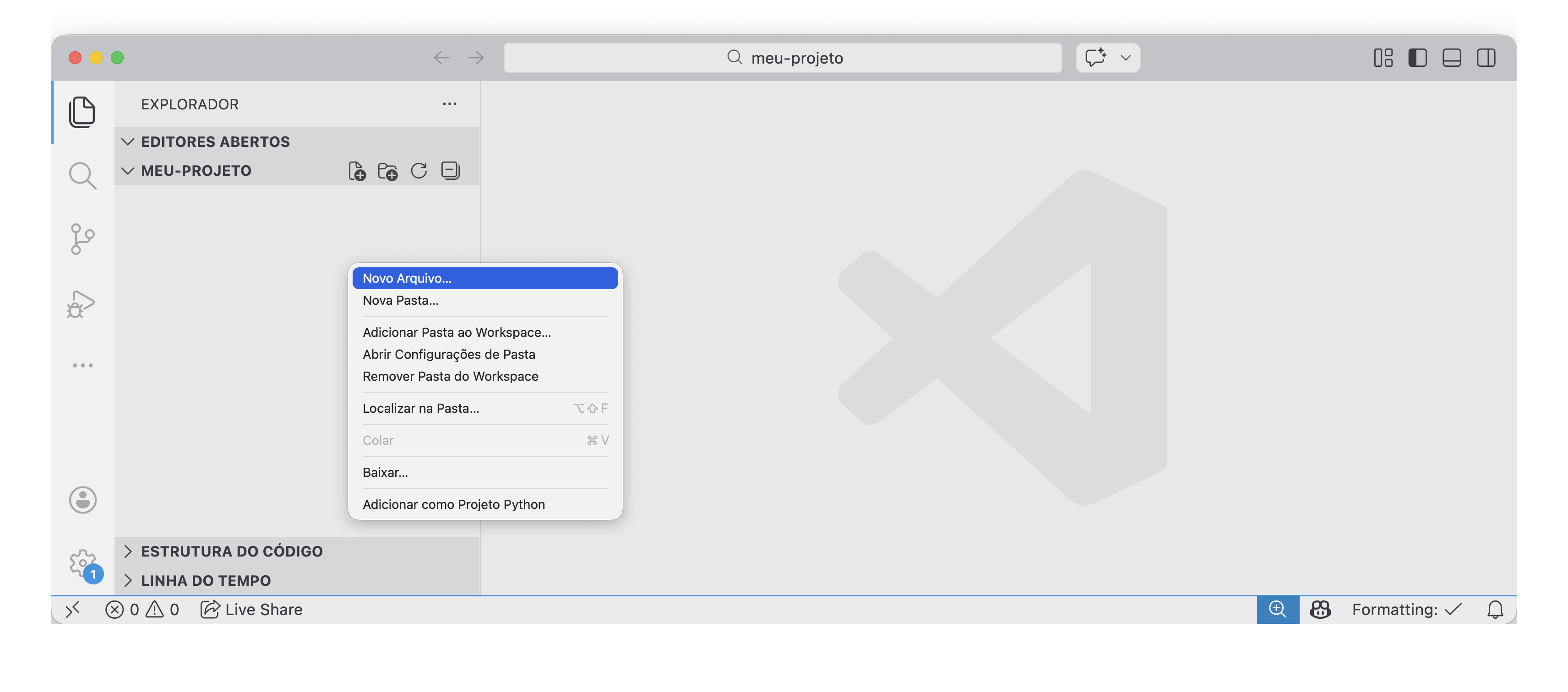Collapse all folders in explorer
1568x692 pixels.
tap(451, 171)
